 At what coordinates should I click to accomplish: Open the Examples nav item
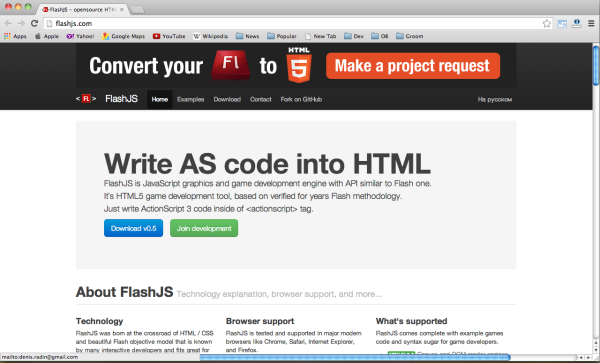pos(191,99)
